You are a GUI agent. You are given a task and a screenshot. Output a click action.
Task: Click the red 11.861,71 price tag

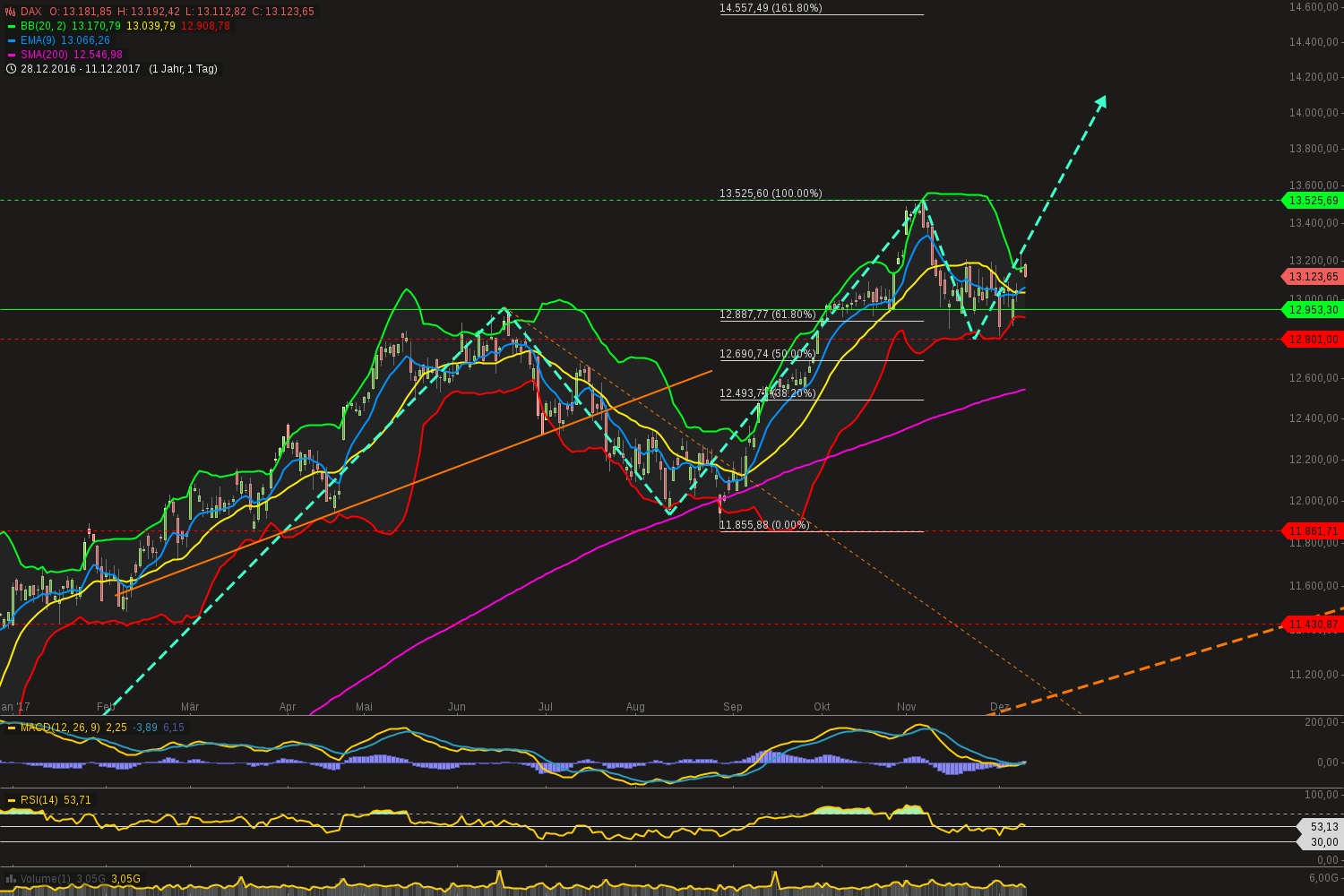[x=1314, y=531]
